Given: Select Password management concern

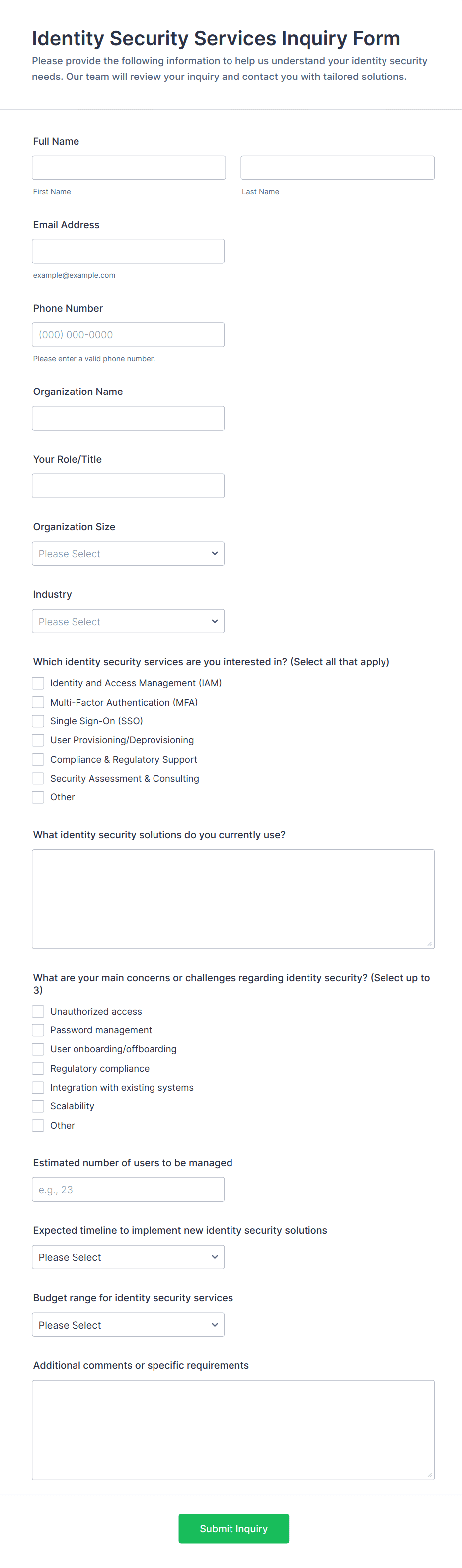Looking at the screenshot, I should point(38,1030).
